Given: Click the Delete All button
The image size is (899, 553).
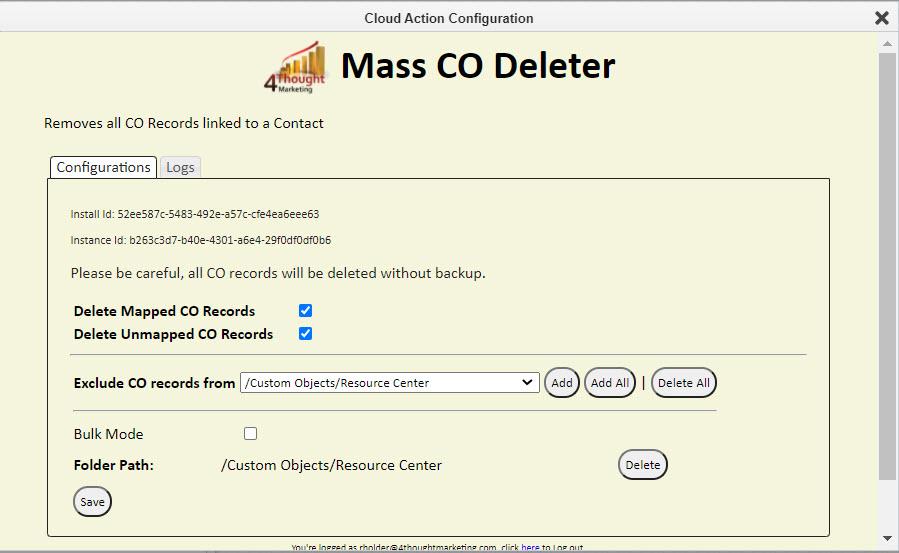Looking at the screenshot, I should 684,383.
